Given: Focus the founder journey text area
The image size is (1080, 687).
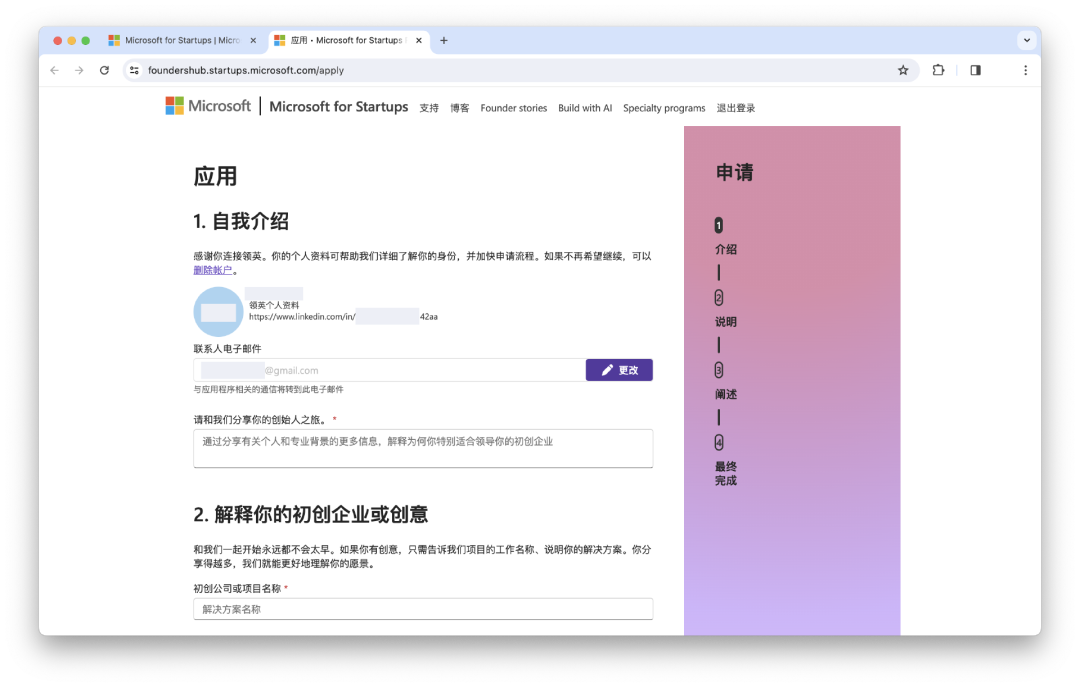Looking at the screenshot, I should pyautogui.click(x=423, y=449).
